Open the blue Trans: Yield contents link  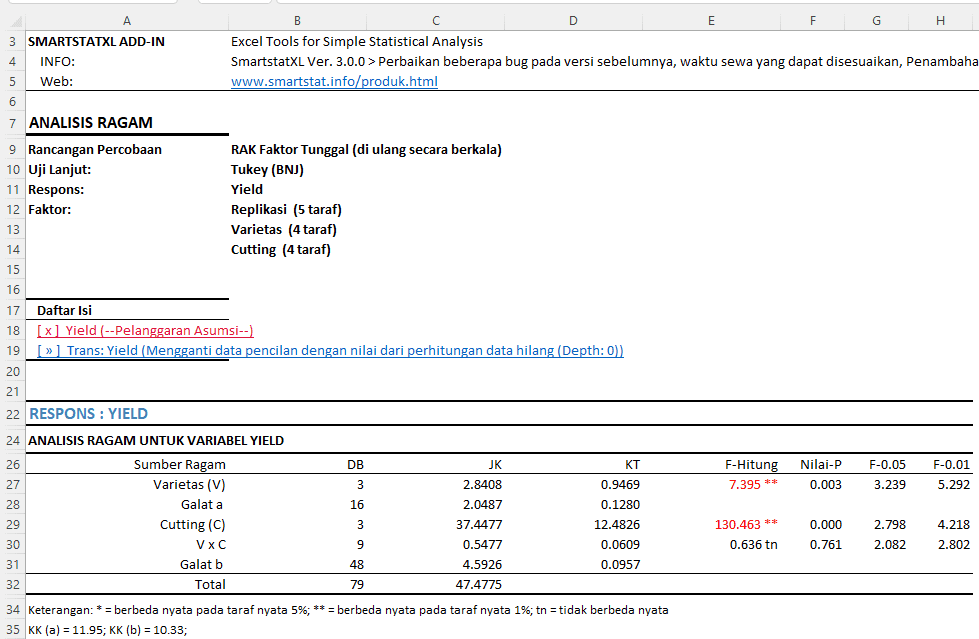(x=330, y=351)
